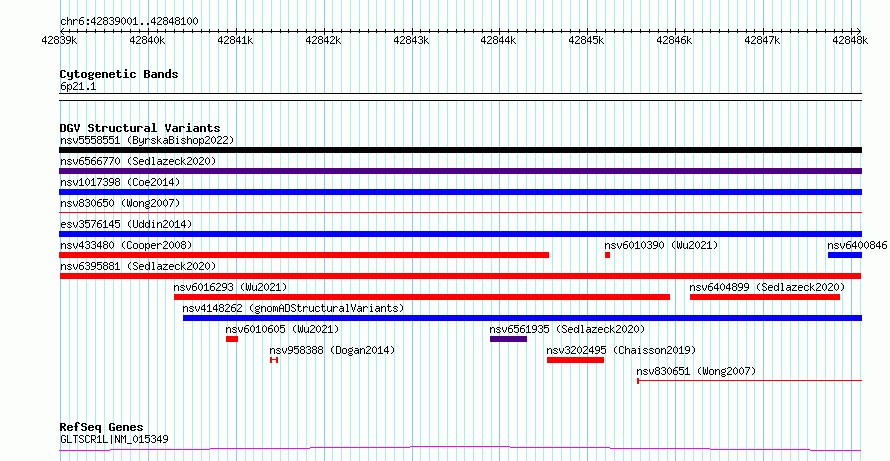This screenshot has height=461, width=890.
Task: Select the red nsv6016293 bar
Action: pyautogui.click(x=422, y=297)
